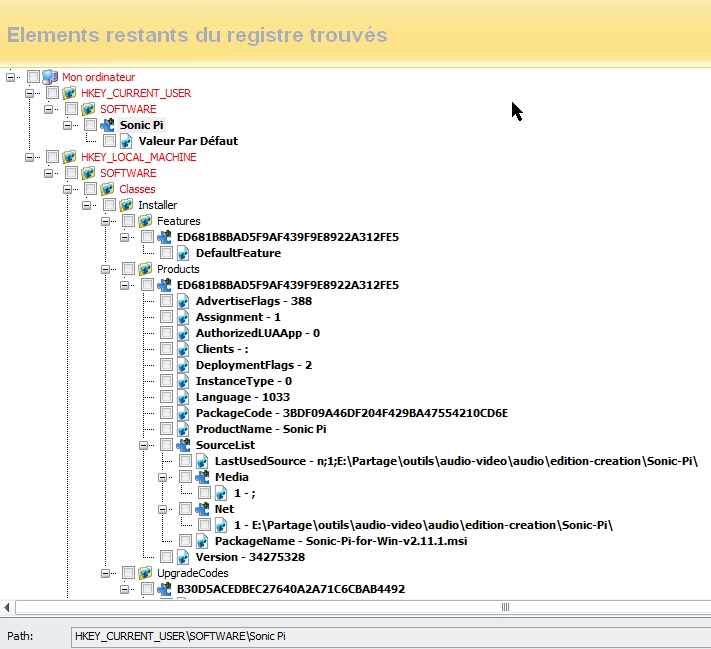
Task: Collapse the Features tree branch
Action: (106, 221)
